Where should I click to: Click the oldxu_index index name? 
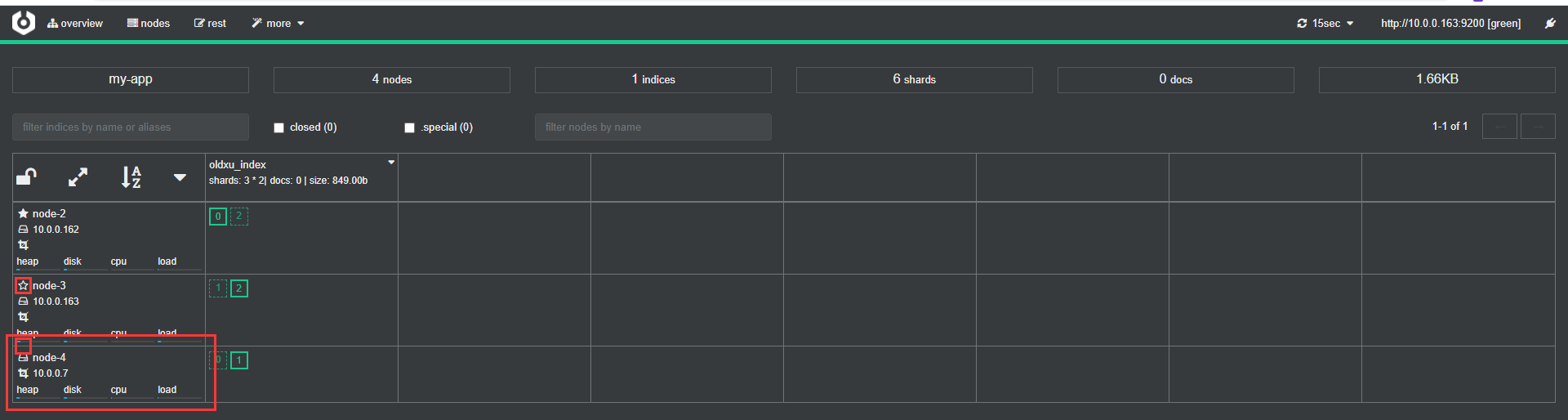coord(238,165)
